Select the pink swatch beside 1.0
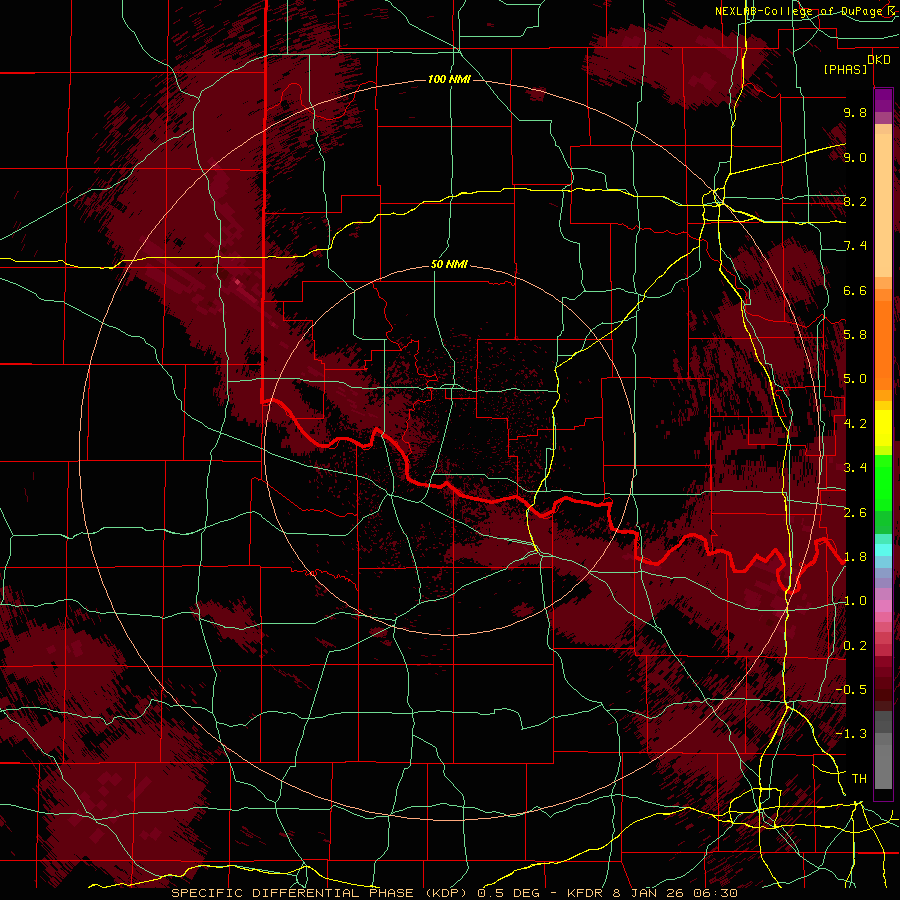900x900 pixels. coord(883,606)
